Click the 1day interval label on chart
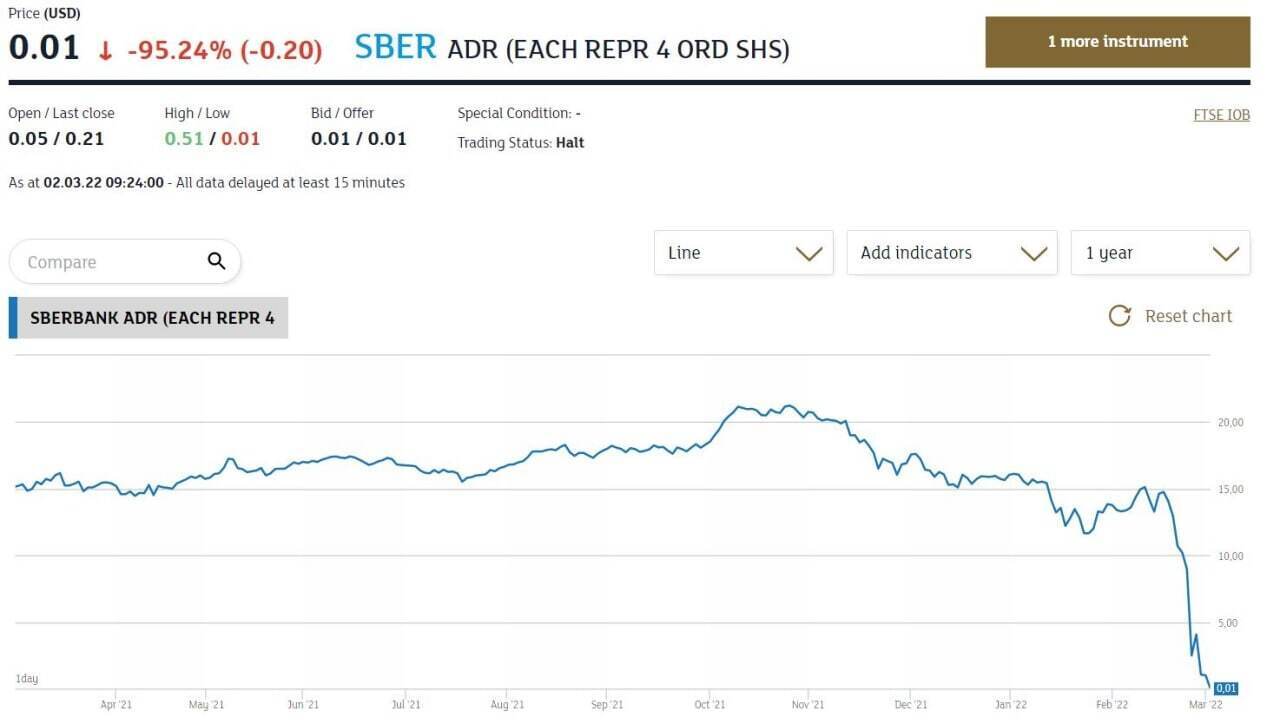 pos(27,679)
